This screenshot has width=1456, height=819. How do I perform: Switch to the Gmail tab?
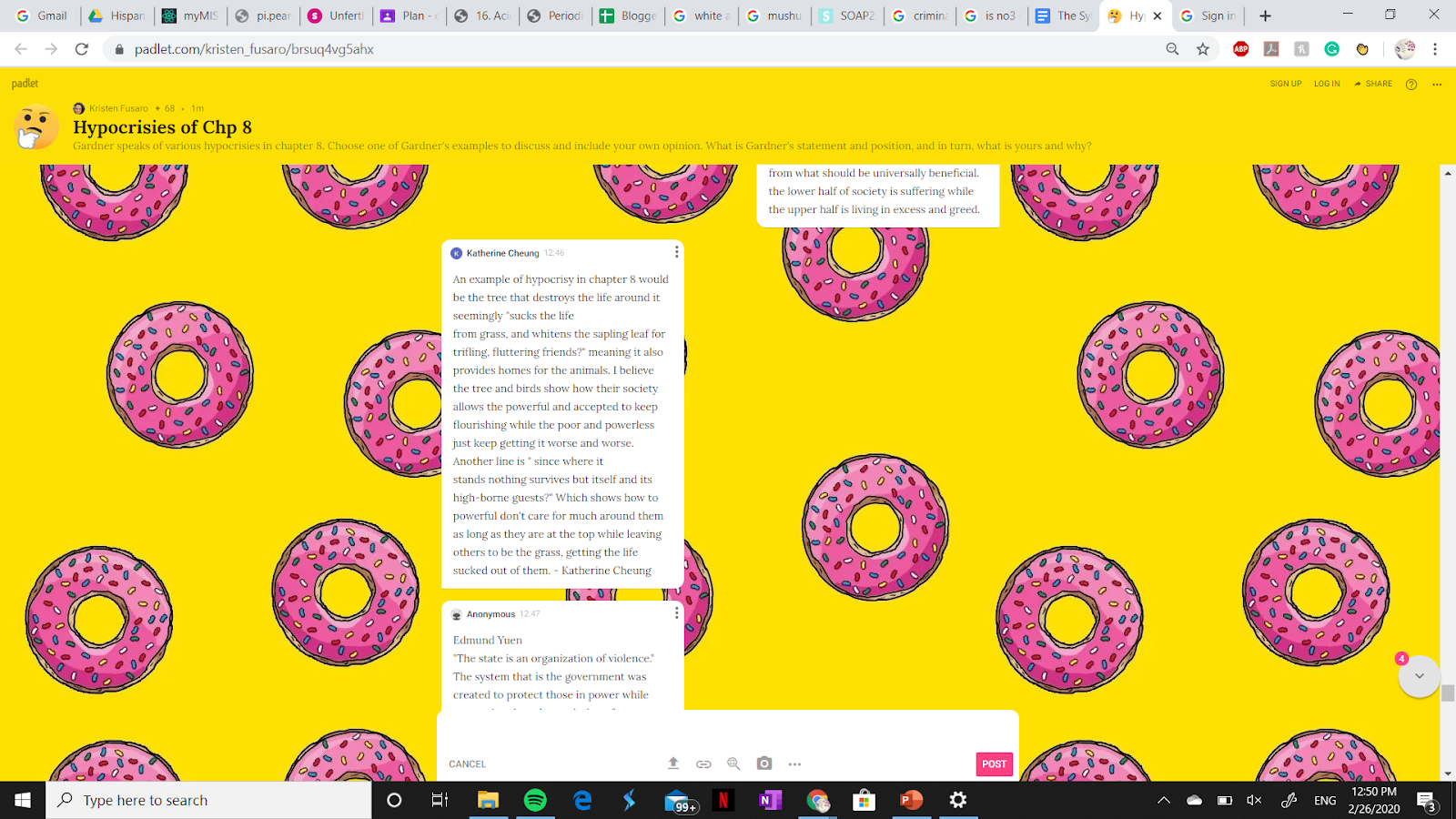(x=43, y=15)
